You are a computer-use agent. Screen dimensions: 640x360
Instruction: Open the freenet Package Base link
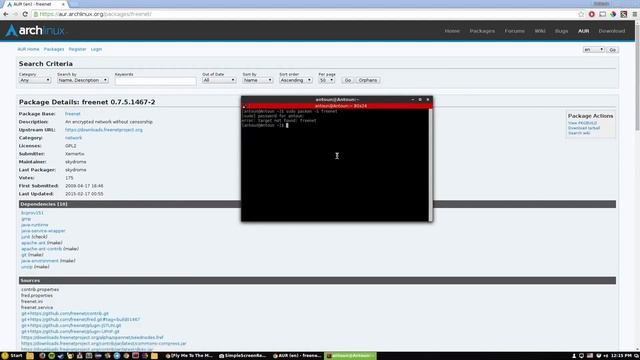73,114
